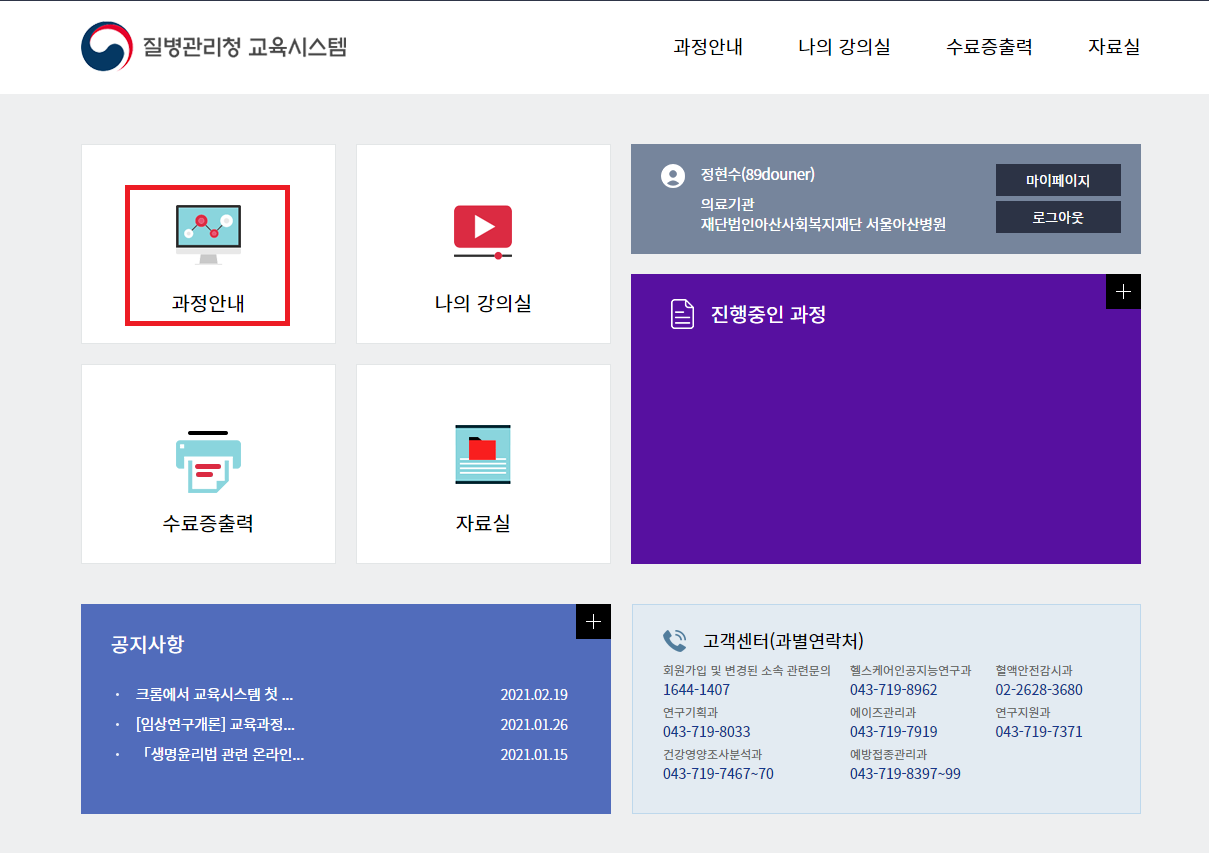Click phone number 02-2628-3680

click(x=1039, y=690)
